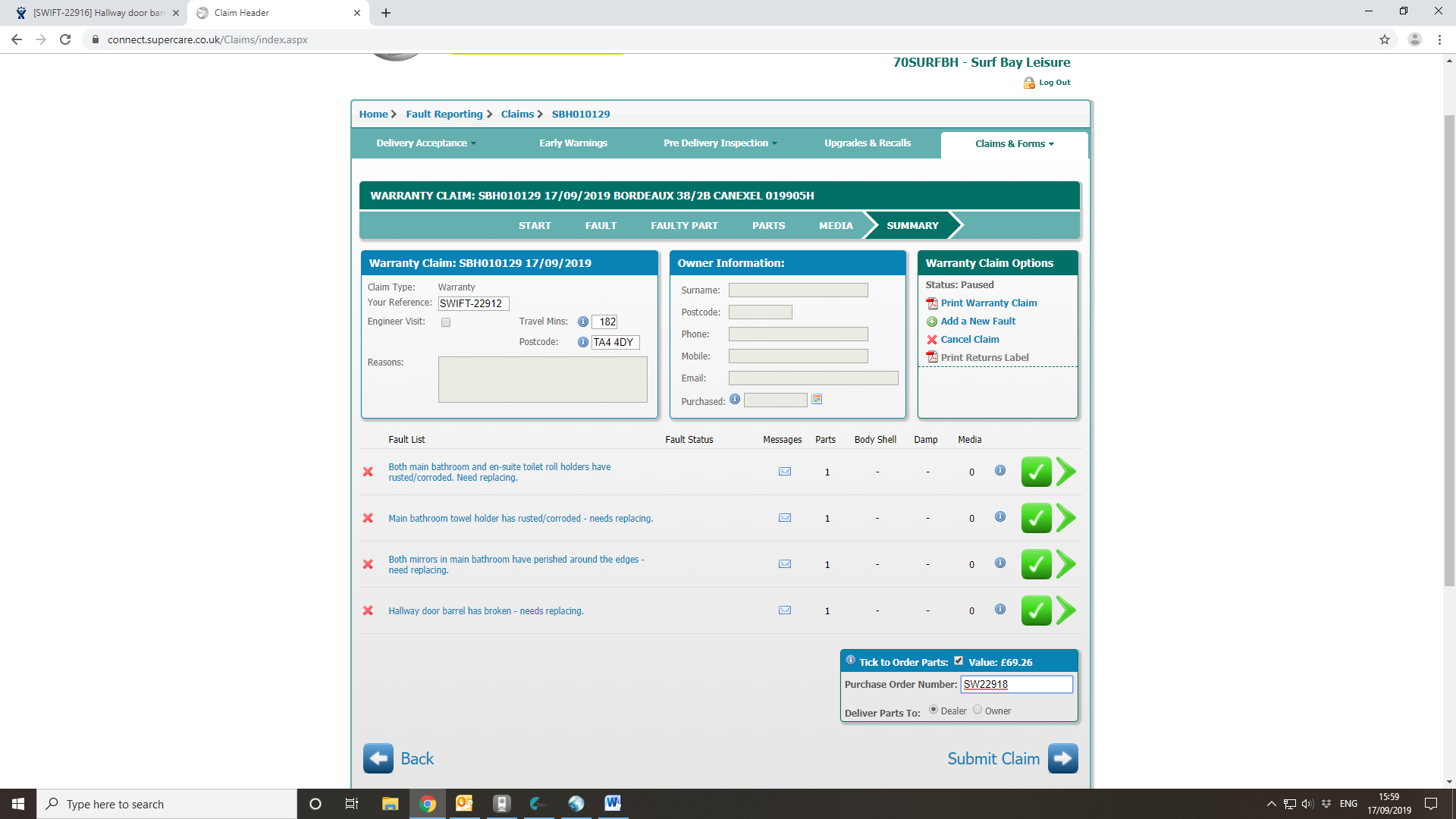Expand Pre Delivery Inspection dropdown
The width and height of the screenshot is (1456, 819).
click(720, 143)
